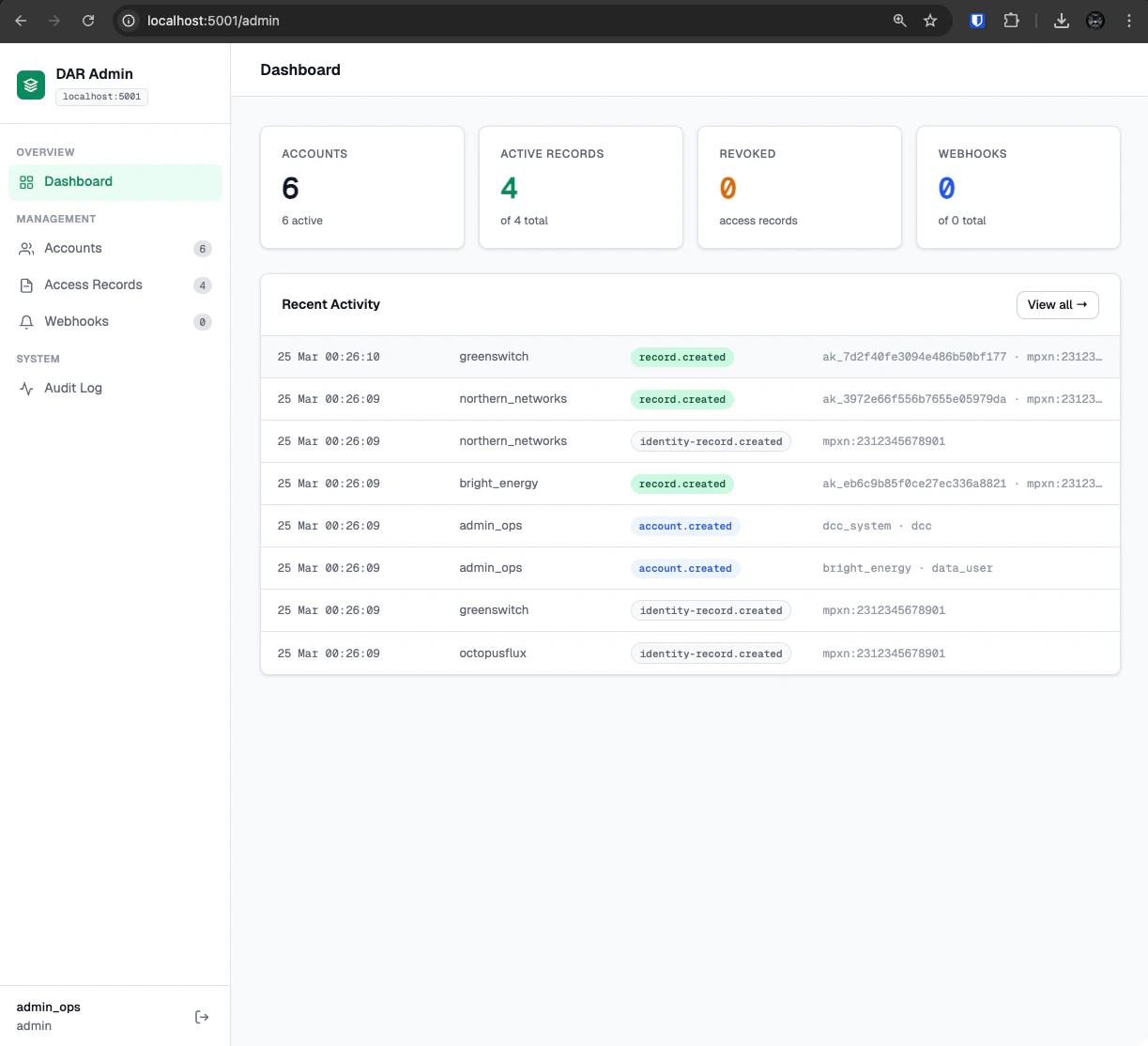
Task: Click the zoom magnifier icon in address bar
Action: tap(899, 21)
